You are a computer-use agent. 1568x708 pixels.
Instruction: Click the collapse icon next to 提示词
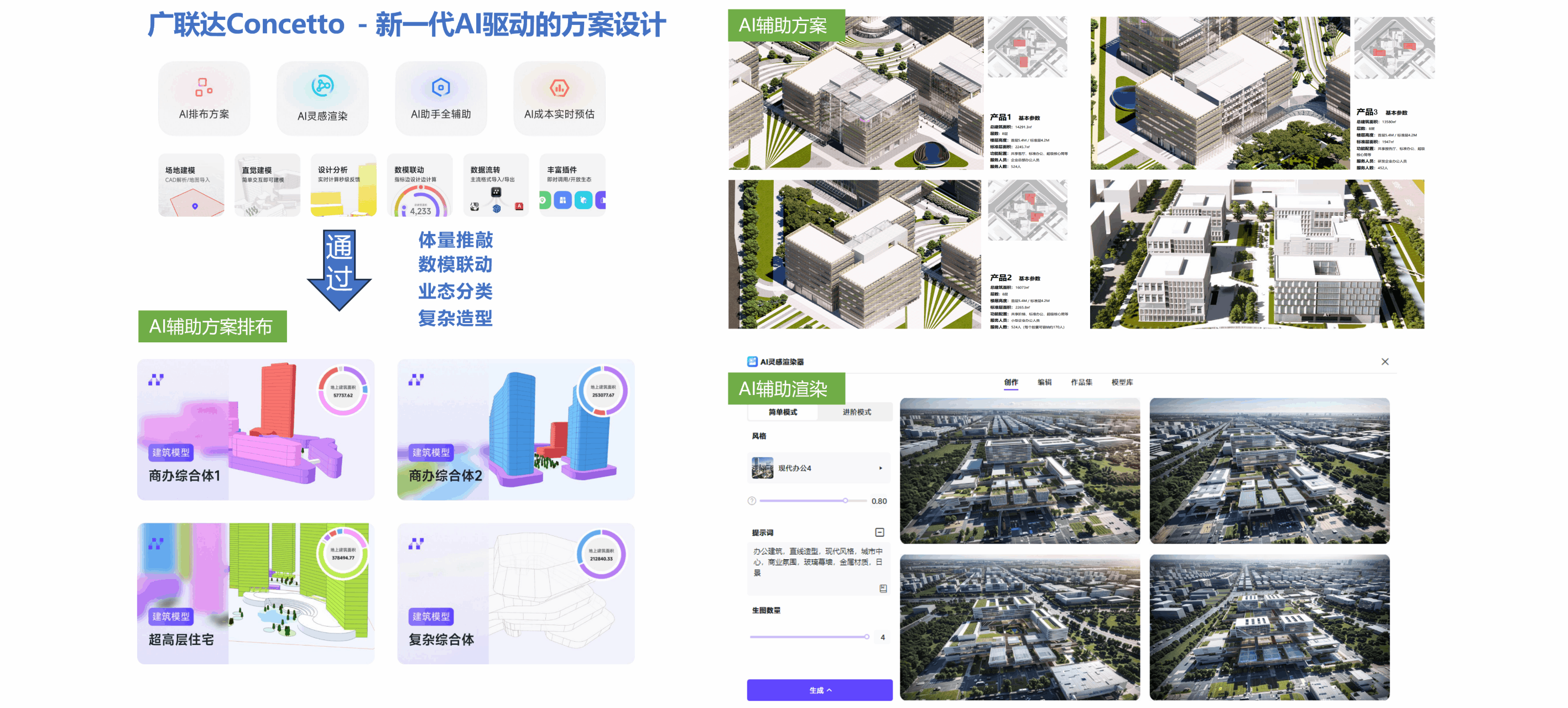pos(879,532)
